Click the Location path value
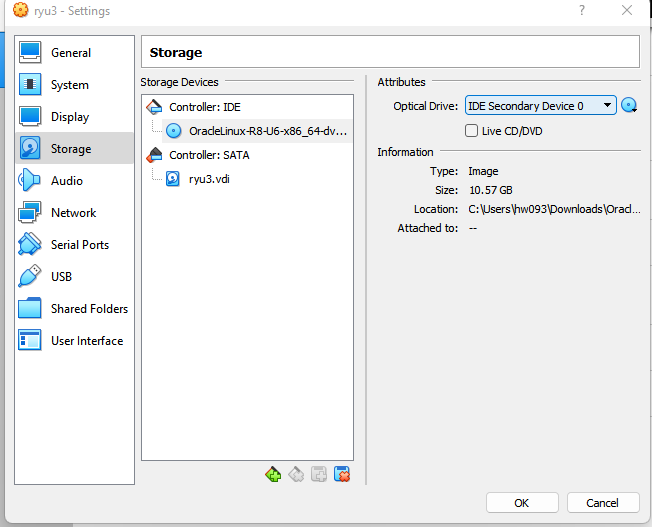This screenshot has height=527, width=652. tap(554, 209)
